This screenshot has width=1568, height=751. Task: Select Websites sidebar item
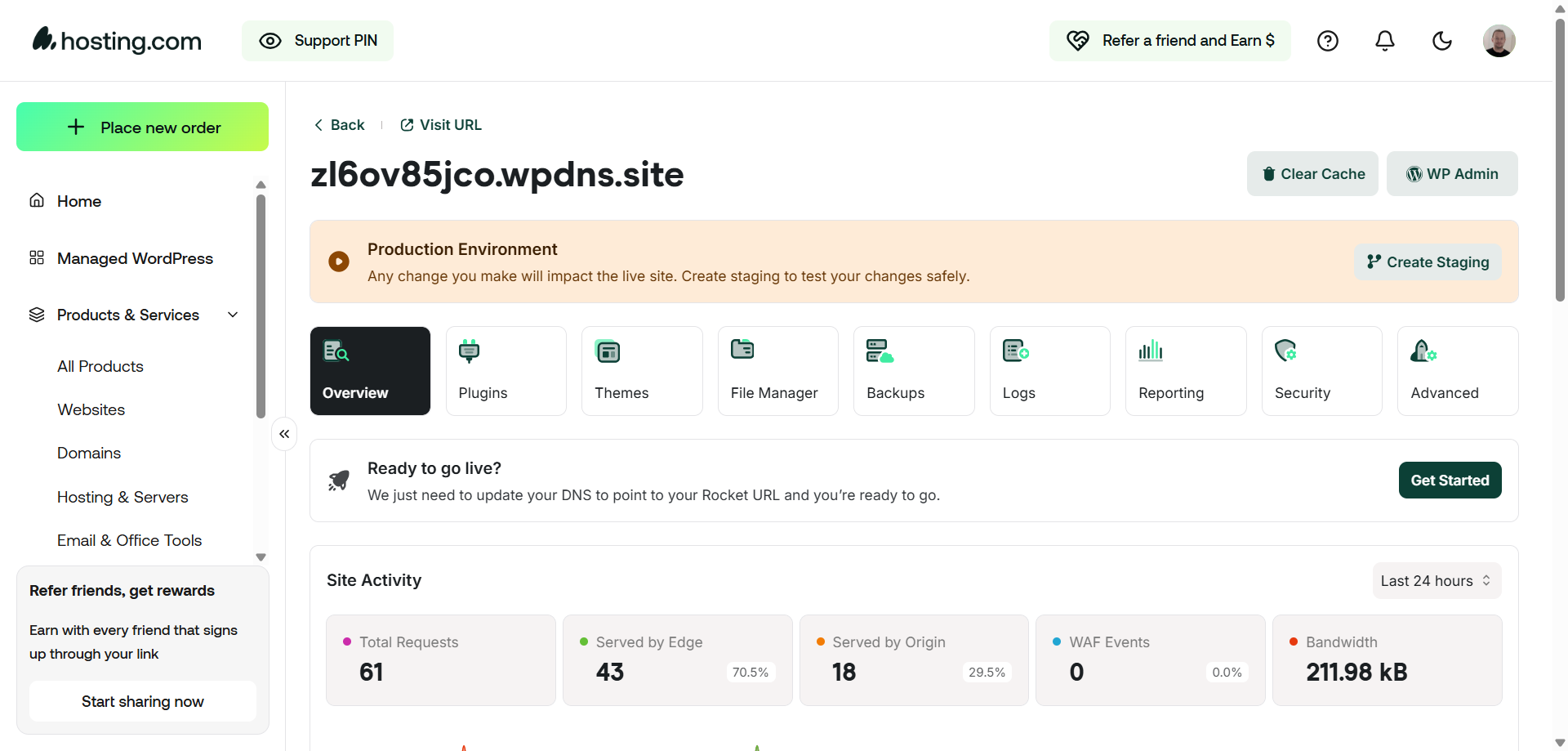coord(91,409)
